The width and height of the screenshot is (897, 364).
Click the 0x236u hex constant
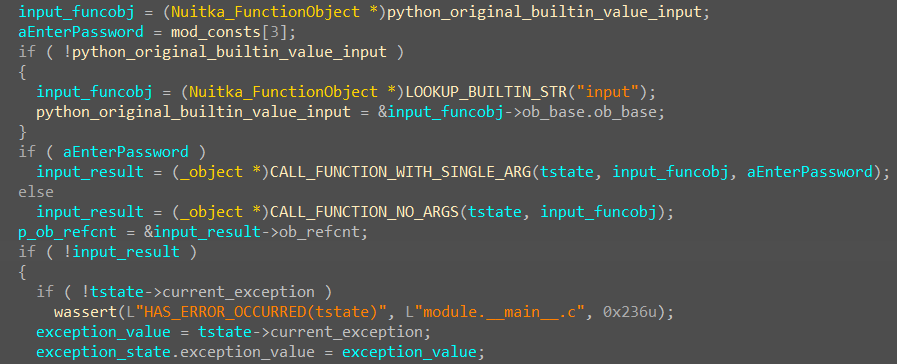(x=630, y=312)
